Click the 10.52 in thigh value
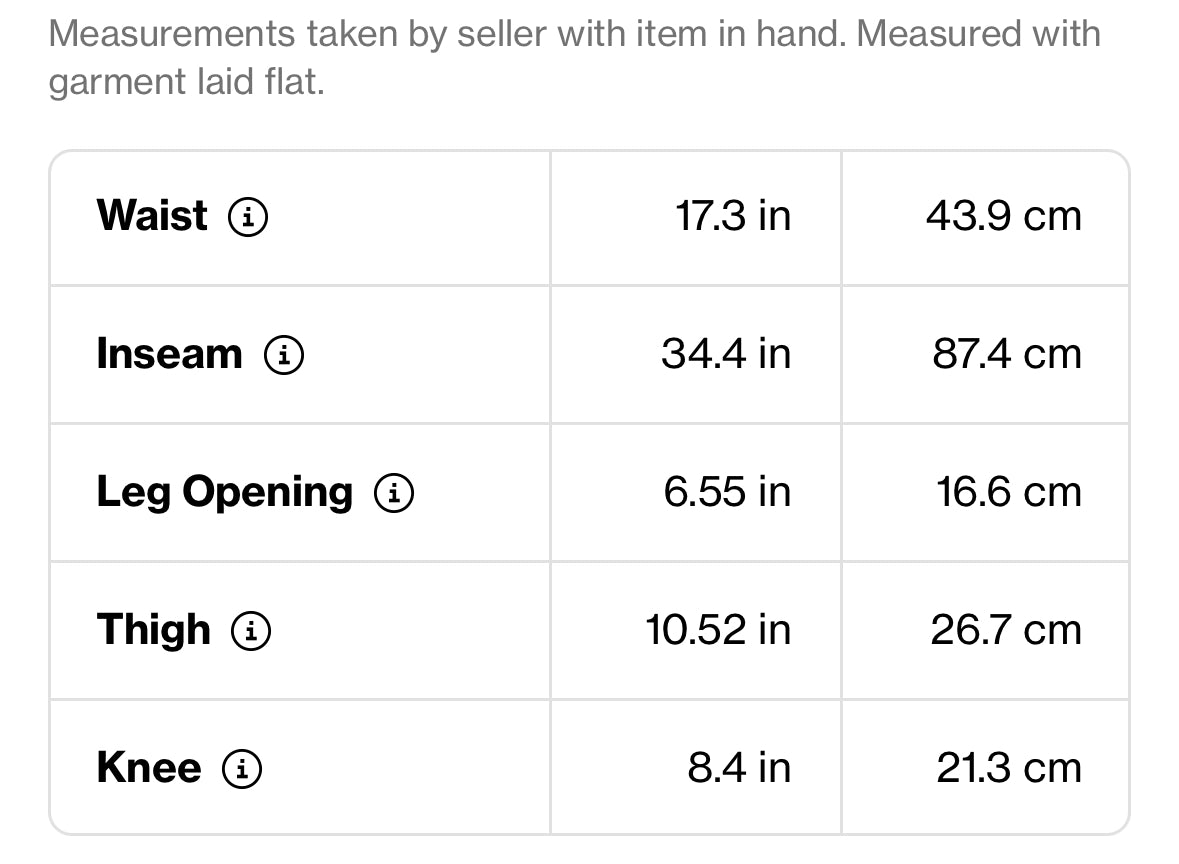 click(718, 630)
